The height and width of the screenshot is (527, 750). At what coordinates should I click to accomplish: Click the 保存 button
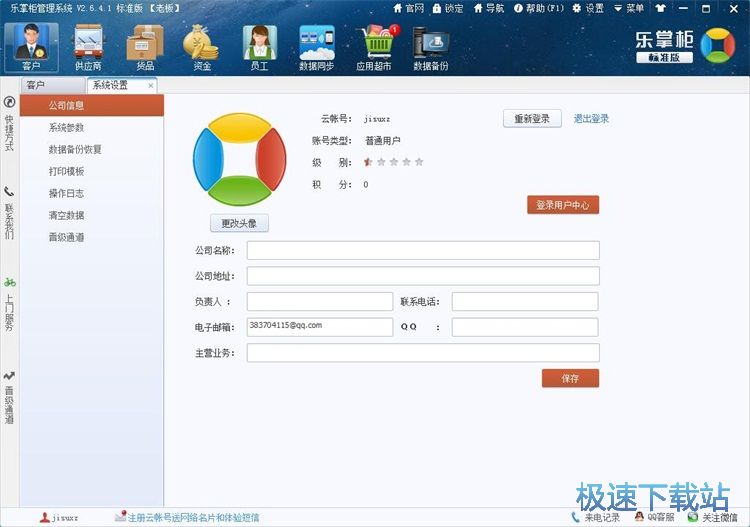click(570, 378)
